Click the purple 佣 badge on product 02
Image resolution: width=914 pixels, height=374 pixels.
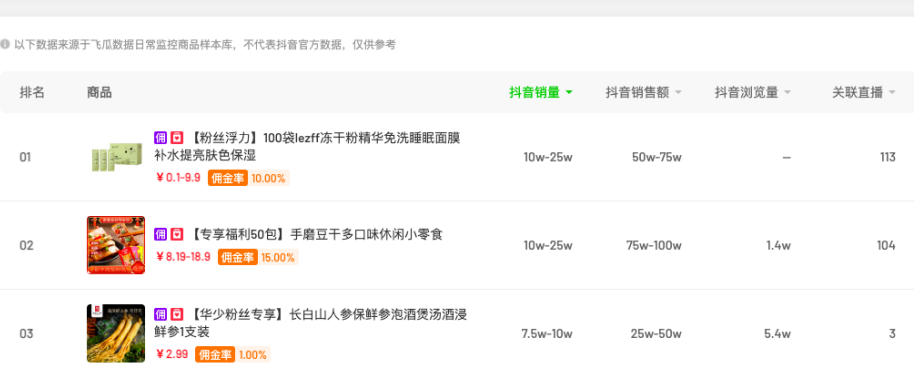(x=160, y=234)
